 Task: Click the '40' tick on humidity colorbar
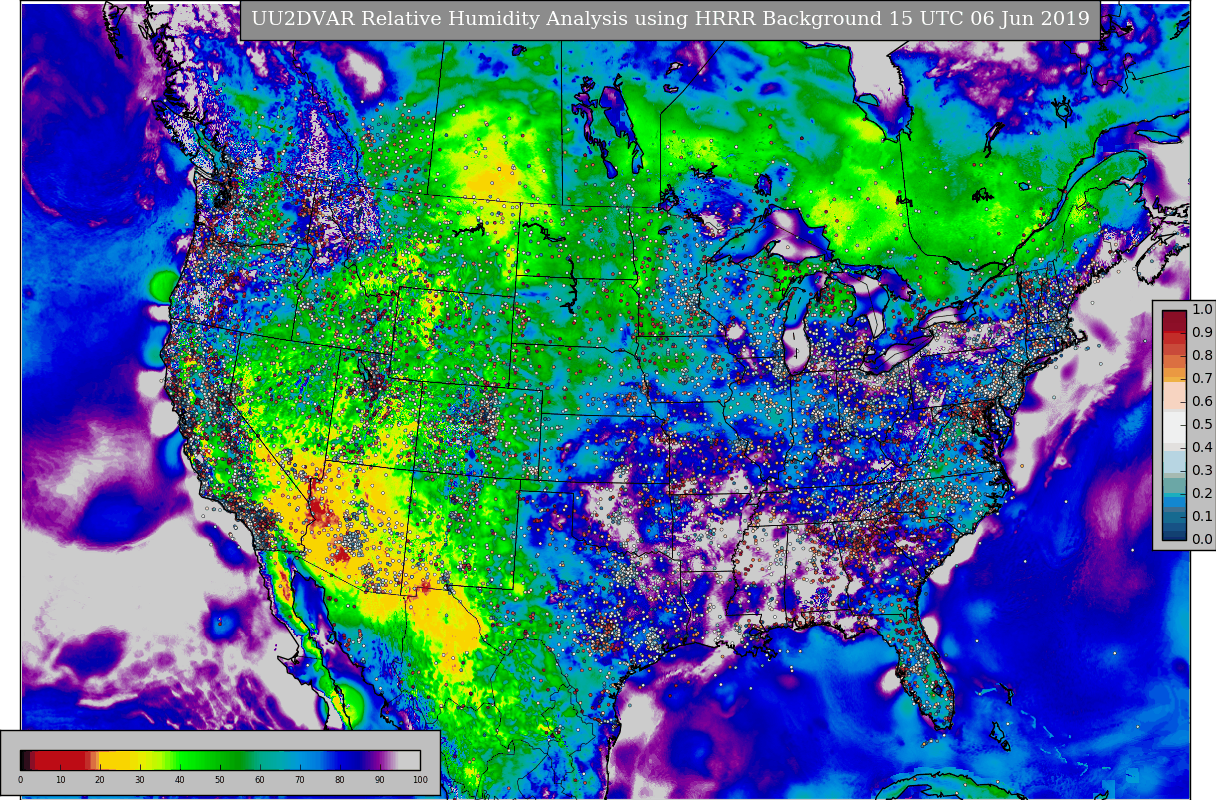pyautogui.click(x=180, y=780)
